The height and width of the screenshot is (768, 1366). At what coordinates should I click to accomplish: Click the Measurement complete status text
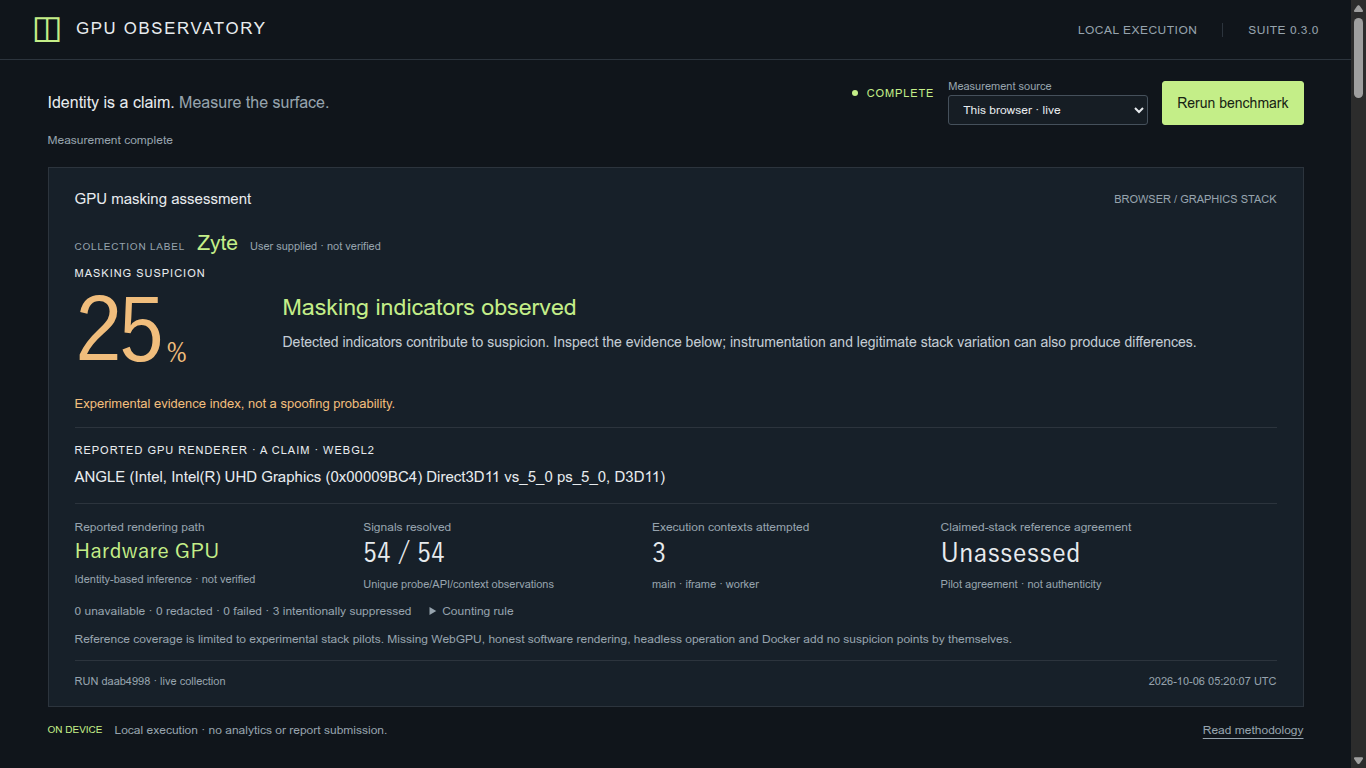coord(110,140)
